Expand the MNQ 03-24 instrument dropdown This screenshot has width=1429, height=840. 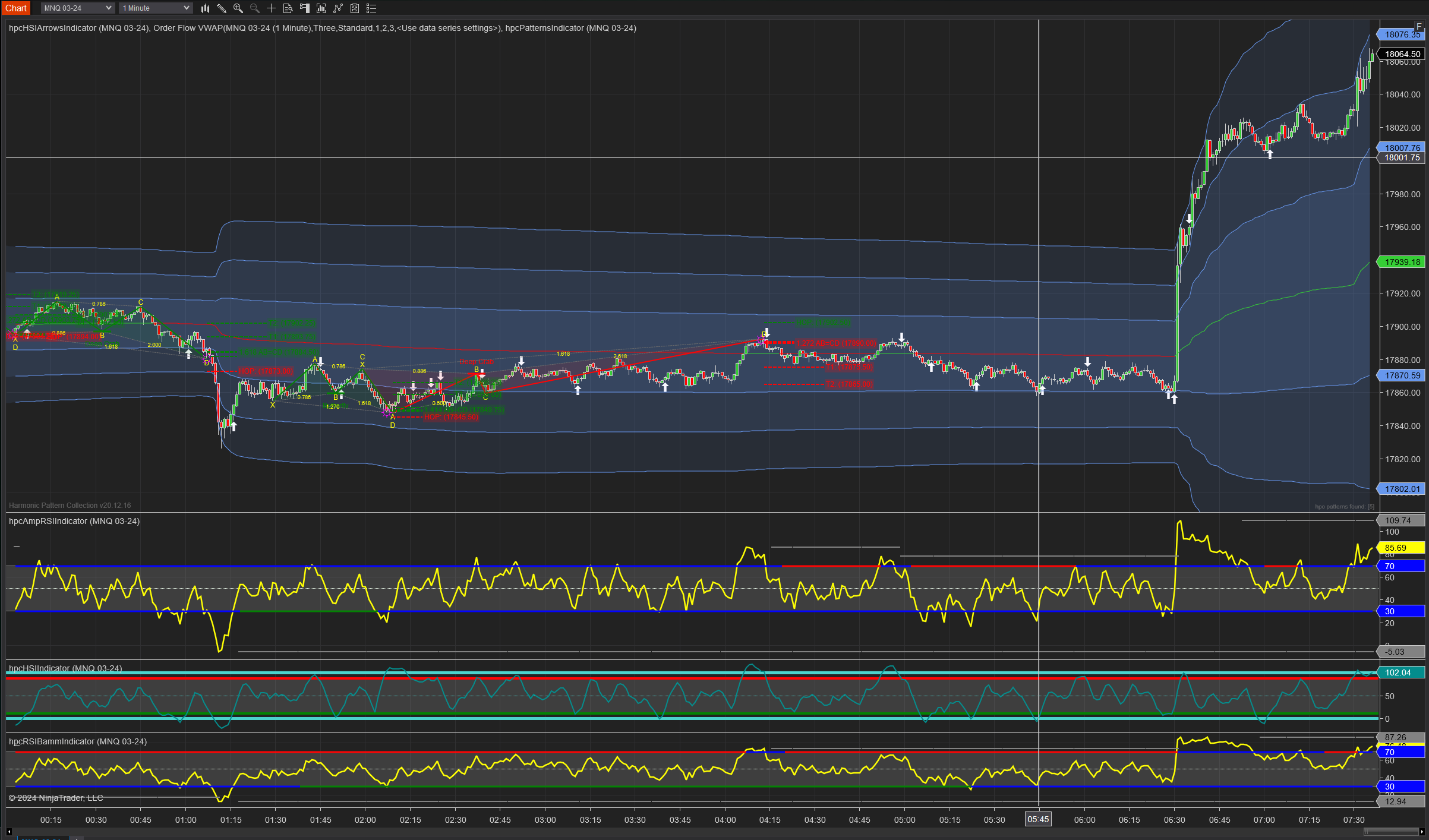tap(77, 8)
